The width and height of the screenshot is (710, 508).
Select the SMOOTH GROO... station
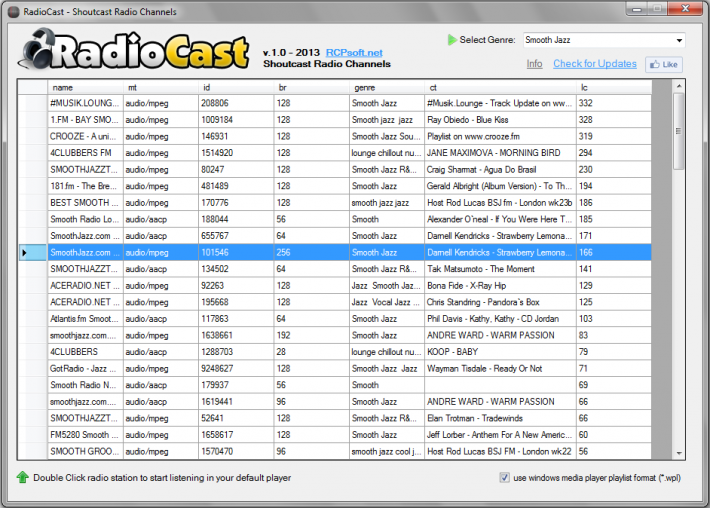click(85, 451)
